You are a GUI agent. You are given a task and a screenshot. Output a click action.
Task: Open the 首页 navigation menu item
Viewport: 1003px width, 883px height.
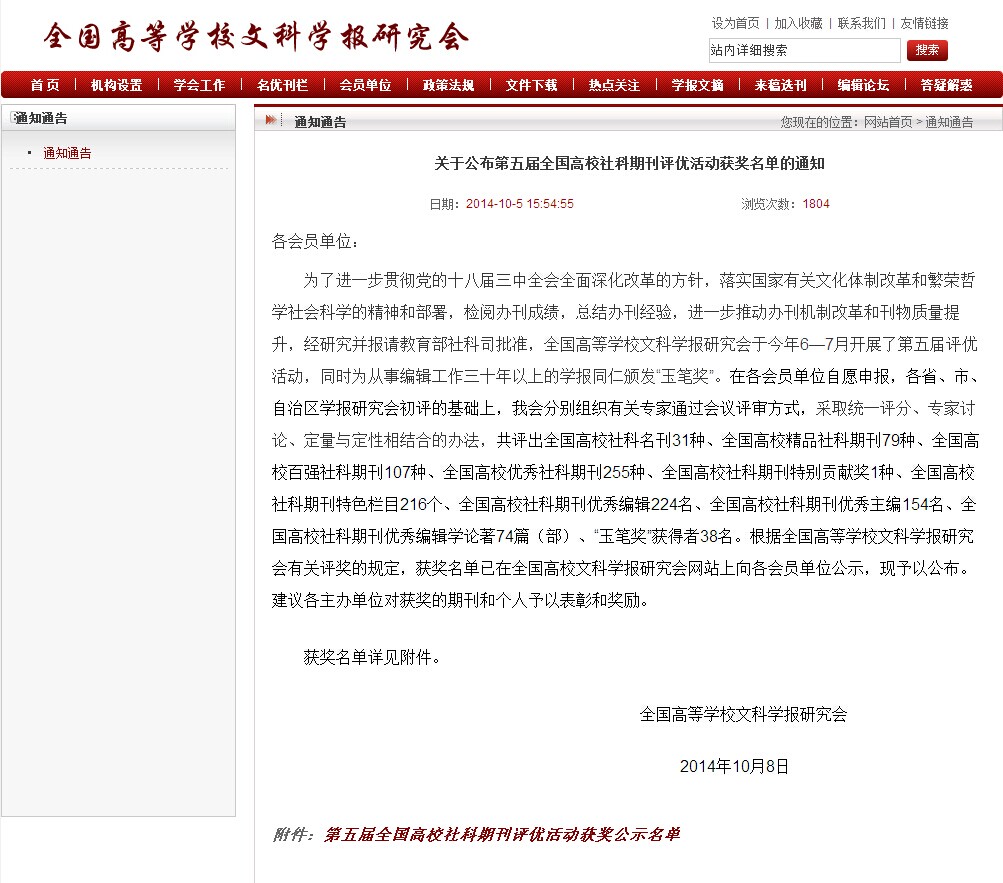(x=45, y=85)
